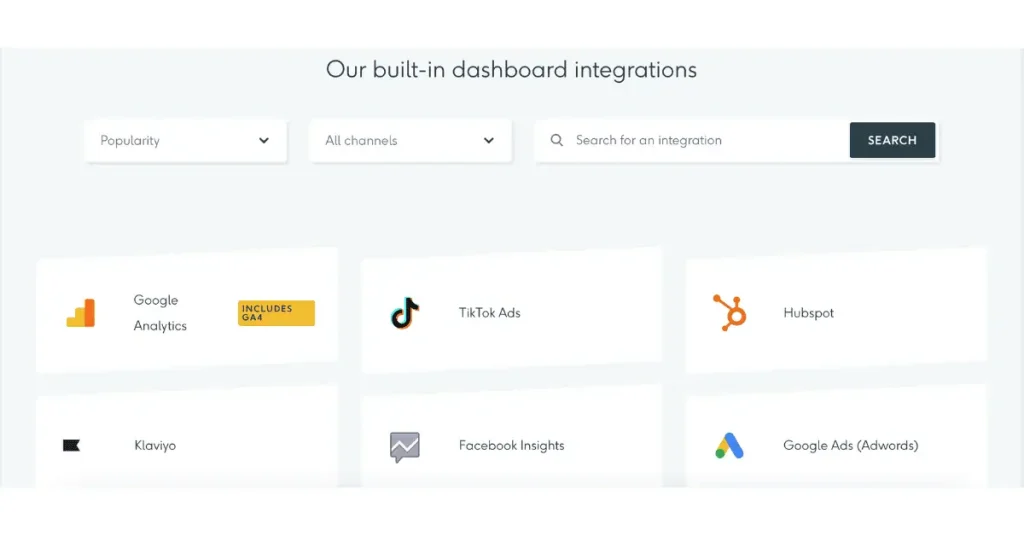
Task: Select the TikTok Ads integration name
Action: (490, 313)
